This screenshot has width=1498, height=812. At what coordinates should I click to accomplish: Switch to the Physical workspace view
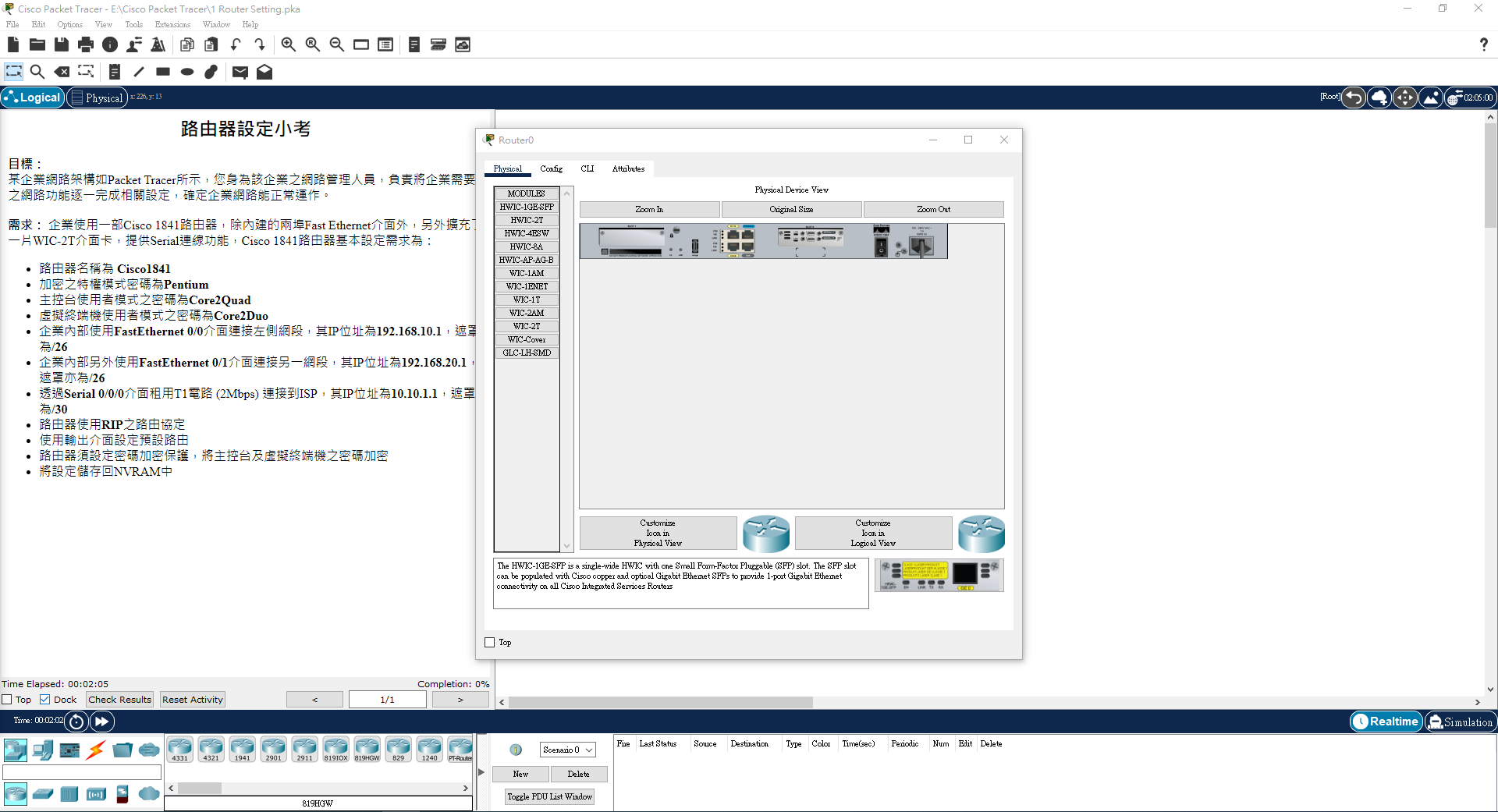tap(98, 98)
